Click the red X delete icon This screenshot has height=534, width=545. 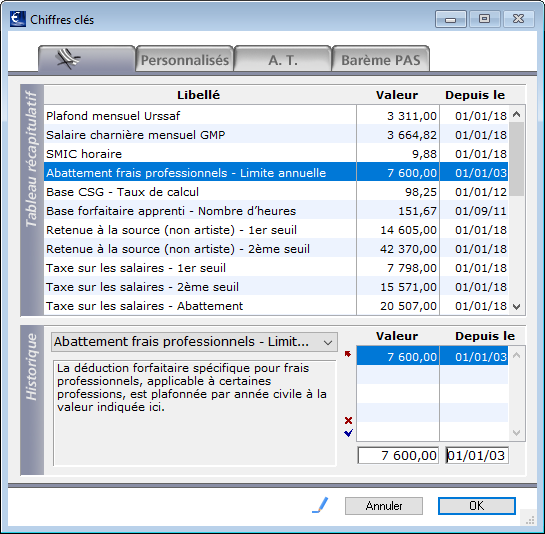click(348, 420)
